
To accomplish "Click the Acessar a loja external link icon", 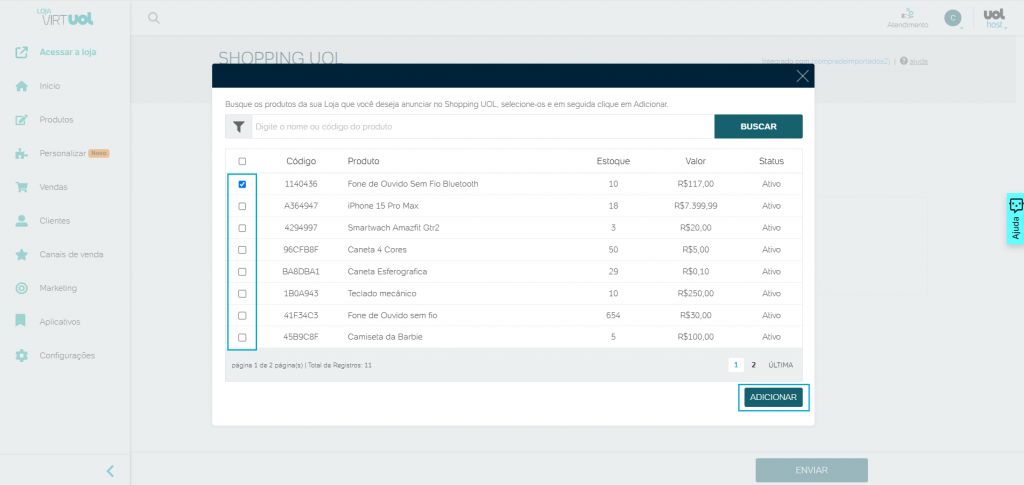I will tap(22, 52).
